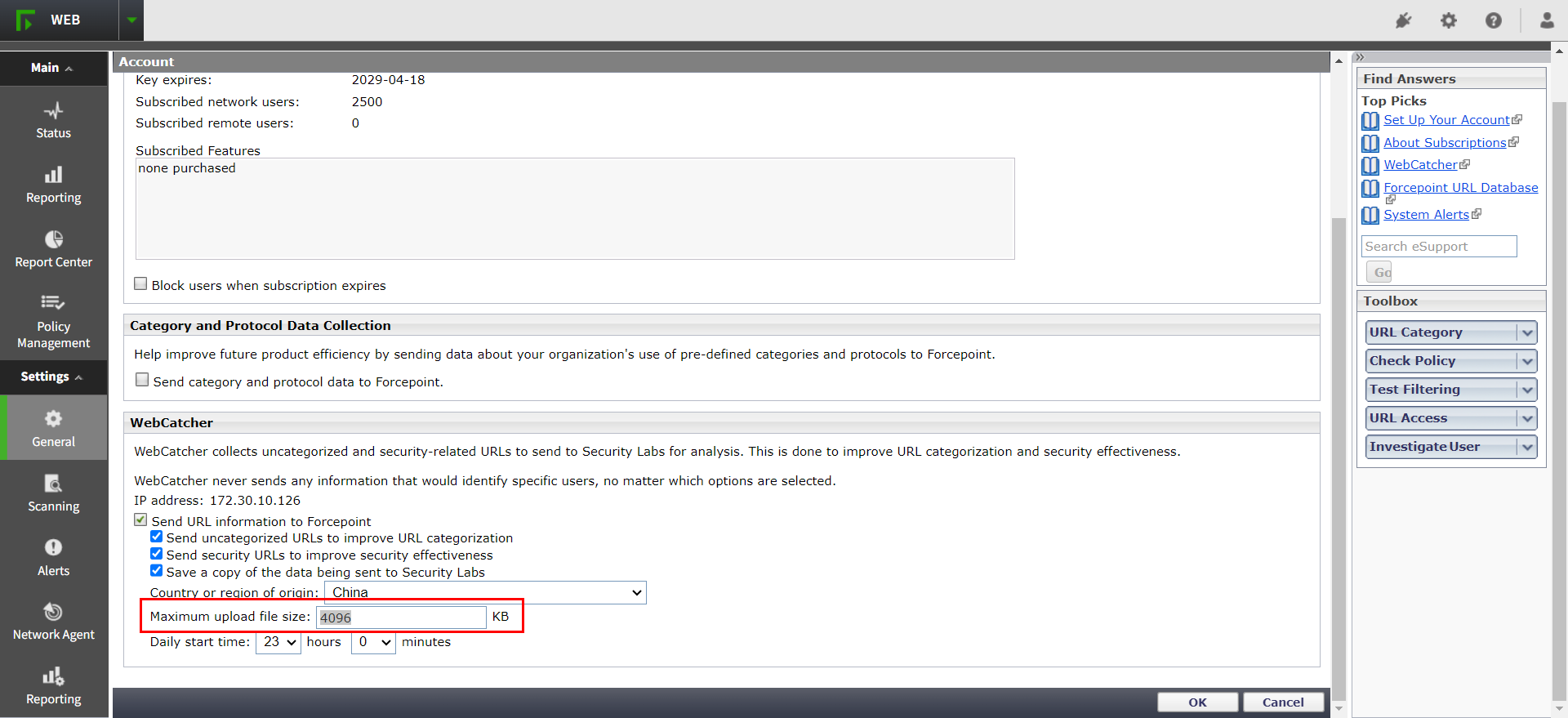Open About Subscriptions link
The height and width of the screenshot is (718, 1568).
pyautogui.click(x=1445, y=143)
